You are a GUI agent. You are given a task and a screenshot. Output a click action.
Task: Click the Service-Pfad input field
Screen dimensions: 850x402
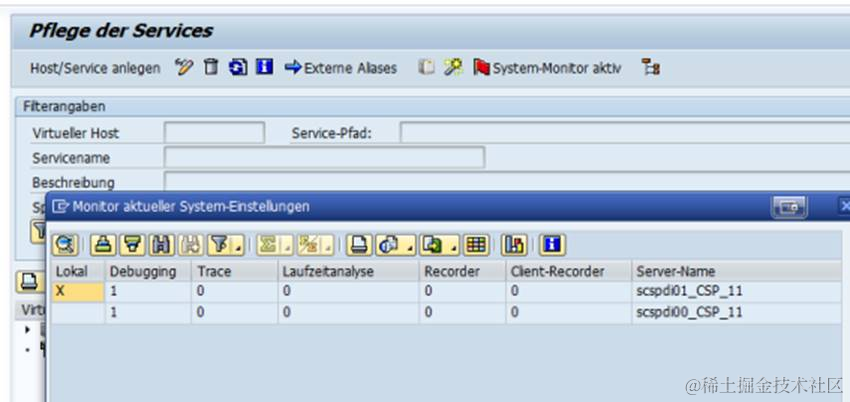click(624, 133)
